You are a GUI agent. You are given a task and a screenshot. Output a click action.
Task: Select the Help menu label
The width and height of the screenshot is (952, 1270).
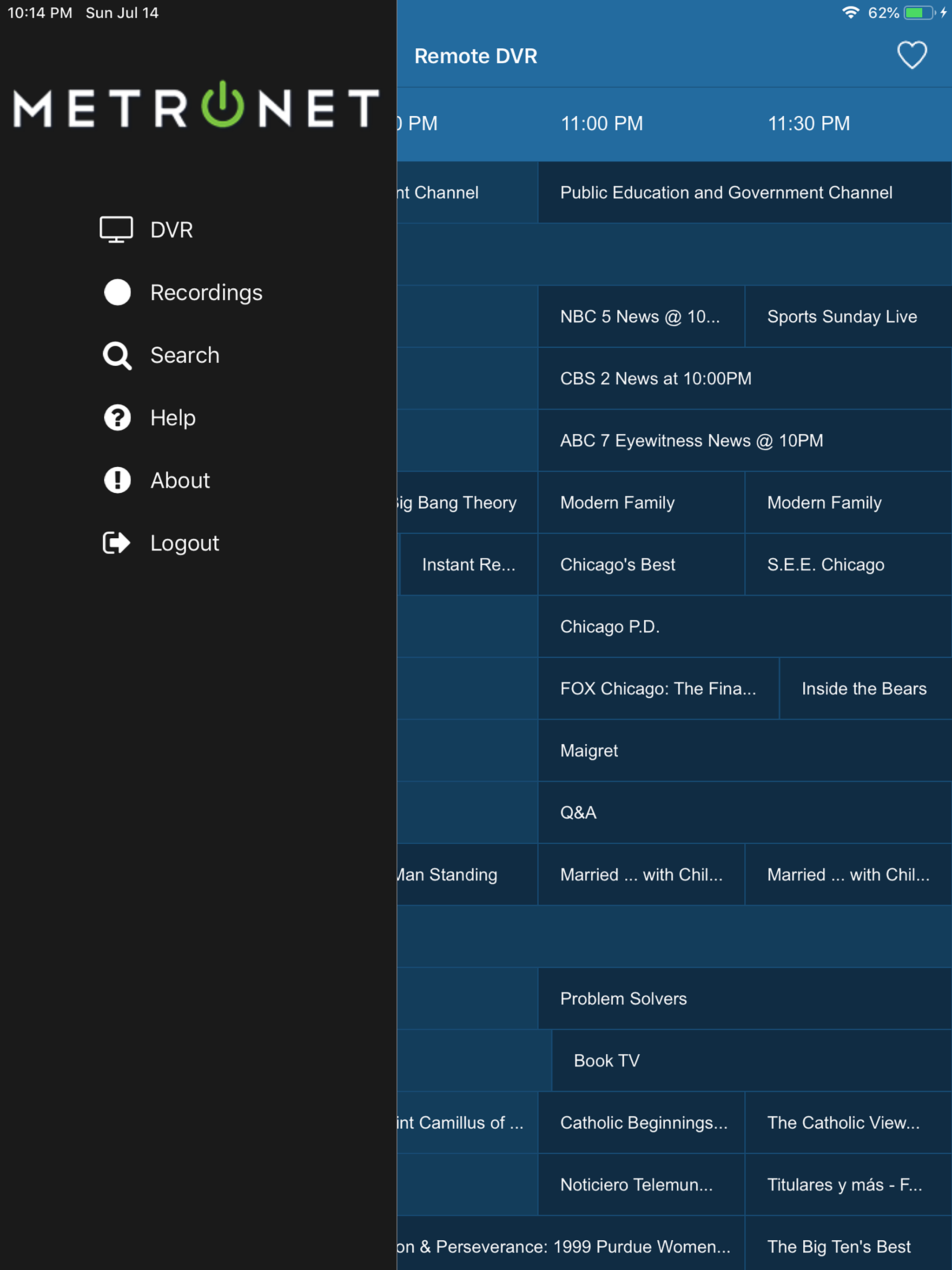coord(173,418)
